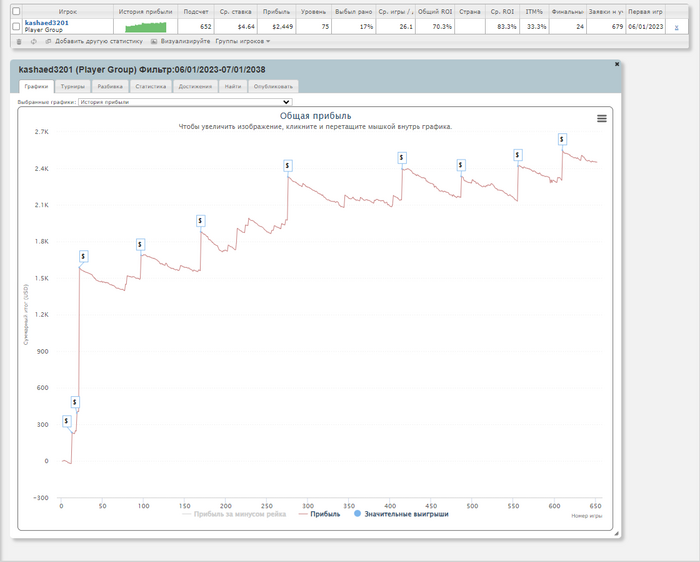Viewport: 700px width, 562px height.
Task: Click the $ marker near game 415
Action: pyautogui.click(x=402, y=157)
